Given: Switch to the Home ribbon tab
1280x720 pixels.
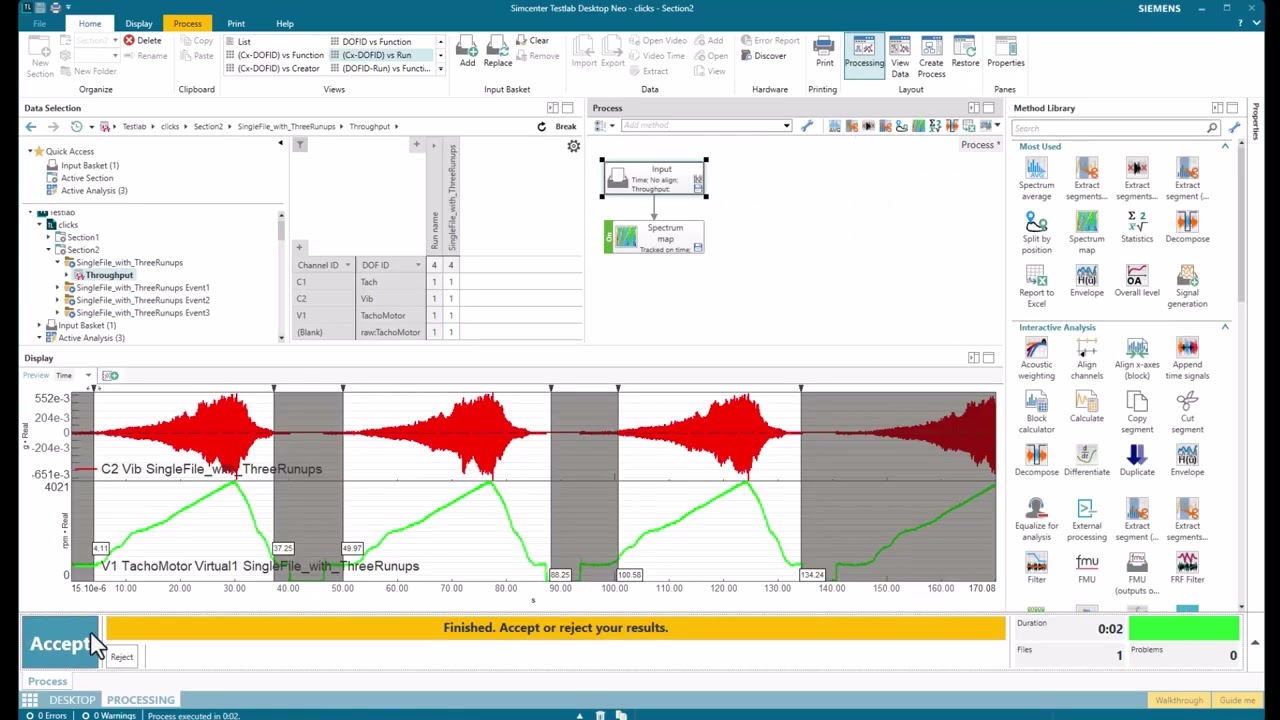Looking at the screenshot, I should [89, 23].
